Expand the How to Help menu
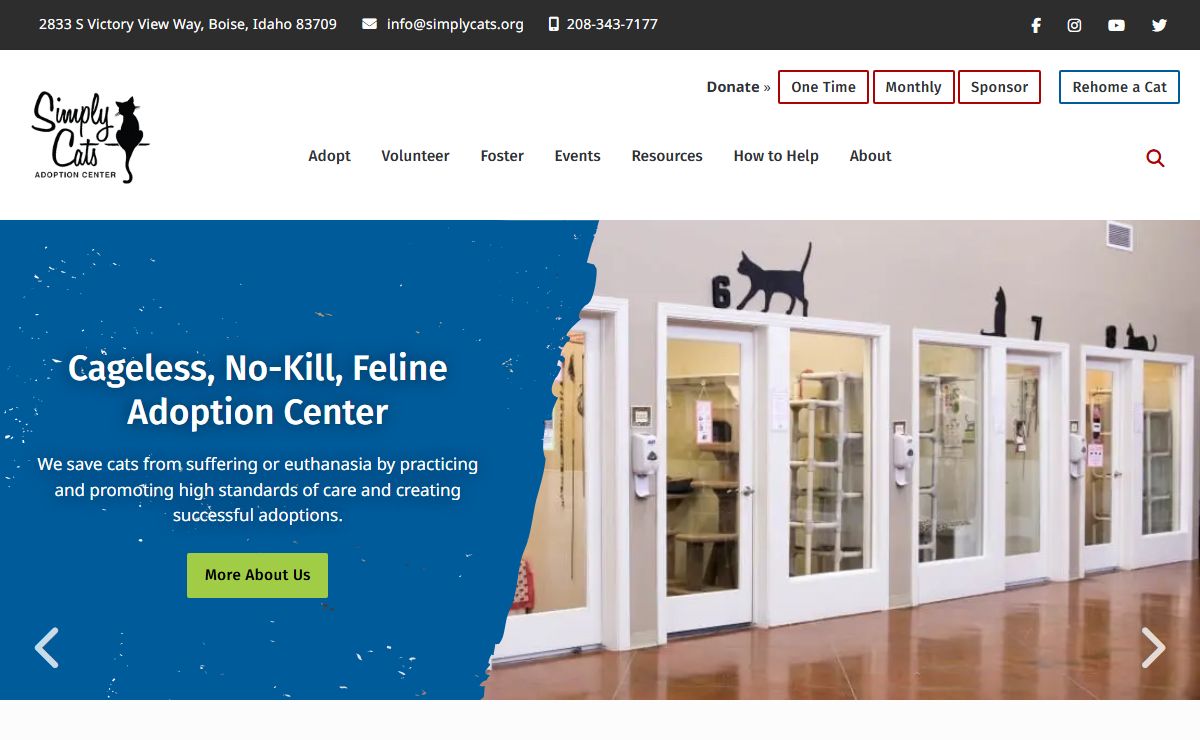This screenshot has width=1200, height=740. [x=776, y=156]
